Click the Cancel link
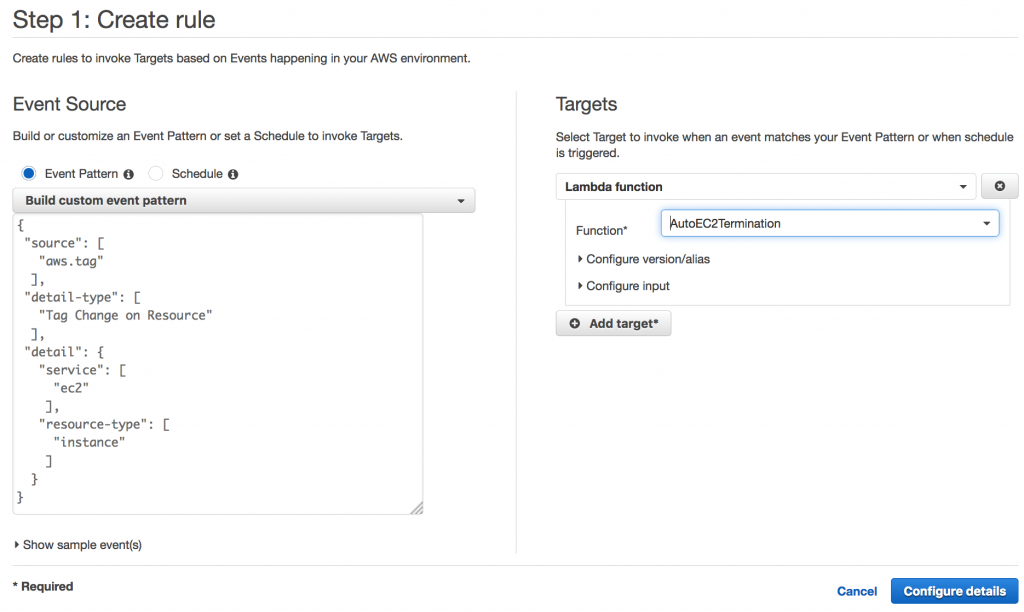1024x612 pixels. (857, 591)
